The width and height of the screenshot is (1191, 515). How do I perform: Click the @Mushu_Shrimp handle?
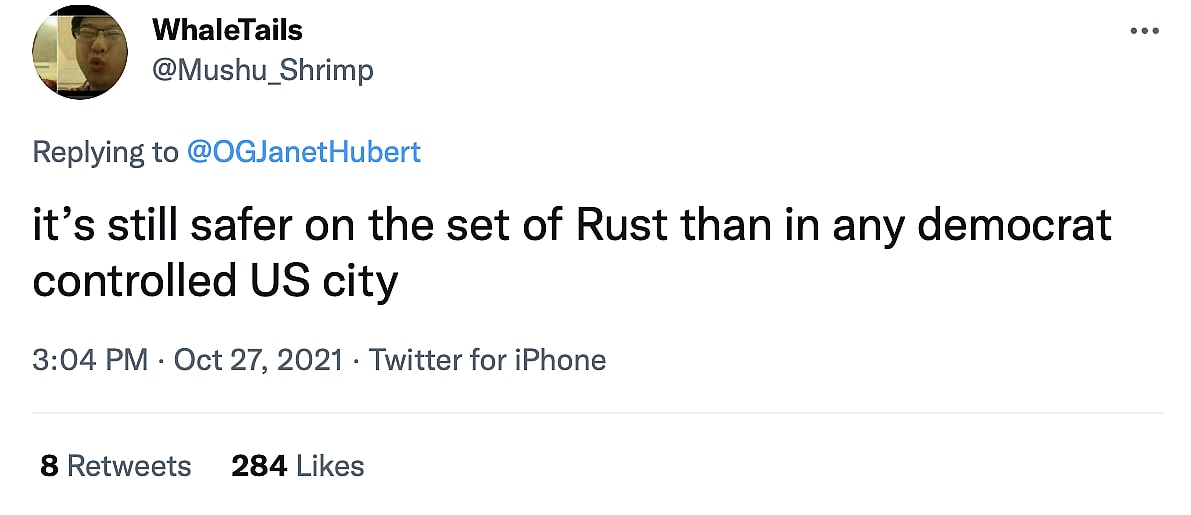pyautogui.click(x=262, y=71)
